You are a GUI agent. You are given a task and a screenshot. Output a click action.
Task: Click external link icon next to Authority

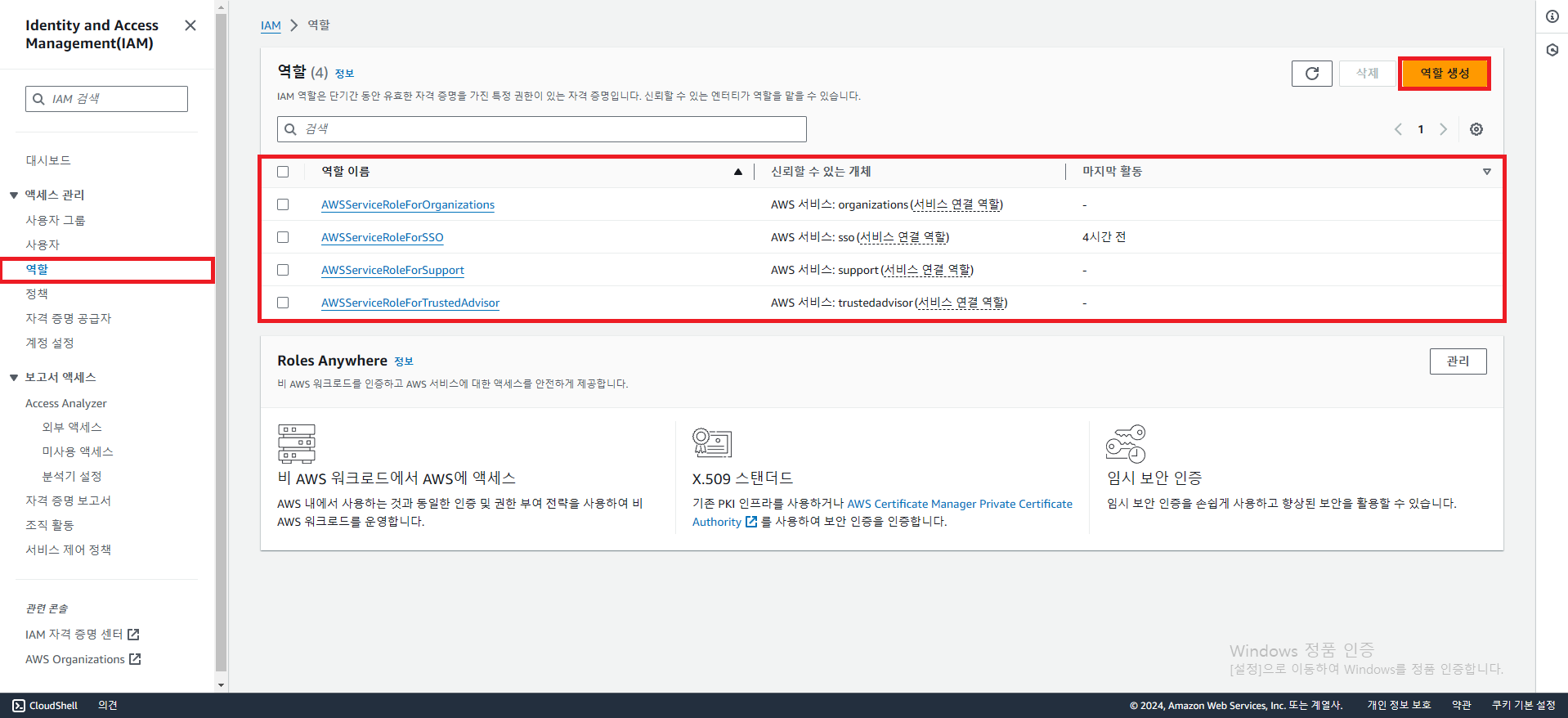coord(750,522)
